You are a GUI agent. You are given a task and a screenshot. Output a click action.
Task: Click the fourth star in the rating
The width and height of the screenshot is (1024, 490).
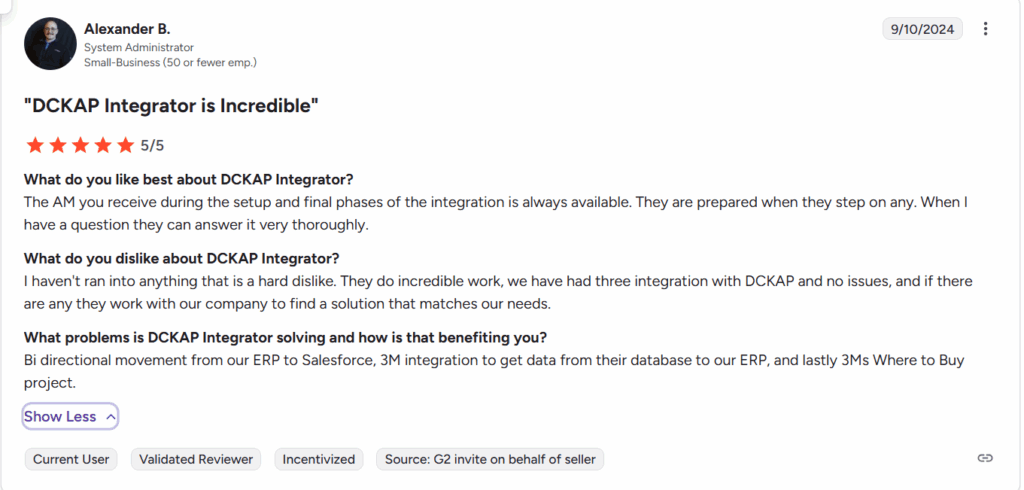(x=102, y=146)
